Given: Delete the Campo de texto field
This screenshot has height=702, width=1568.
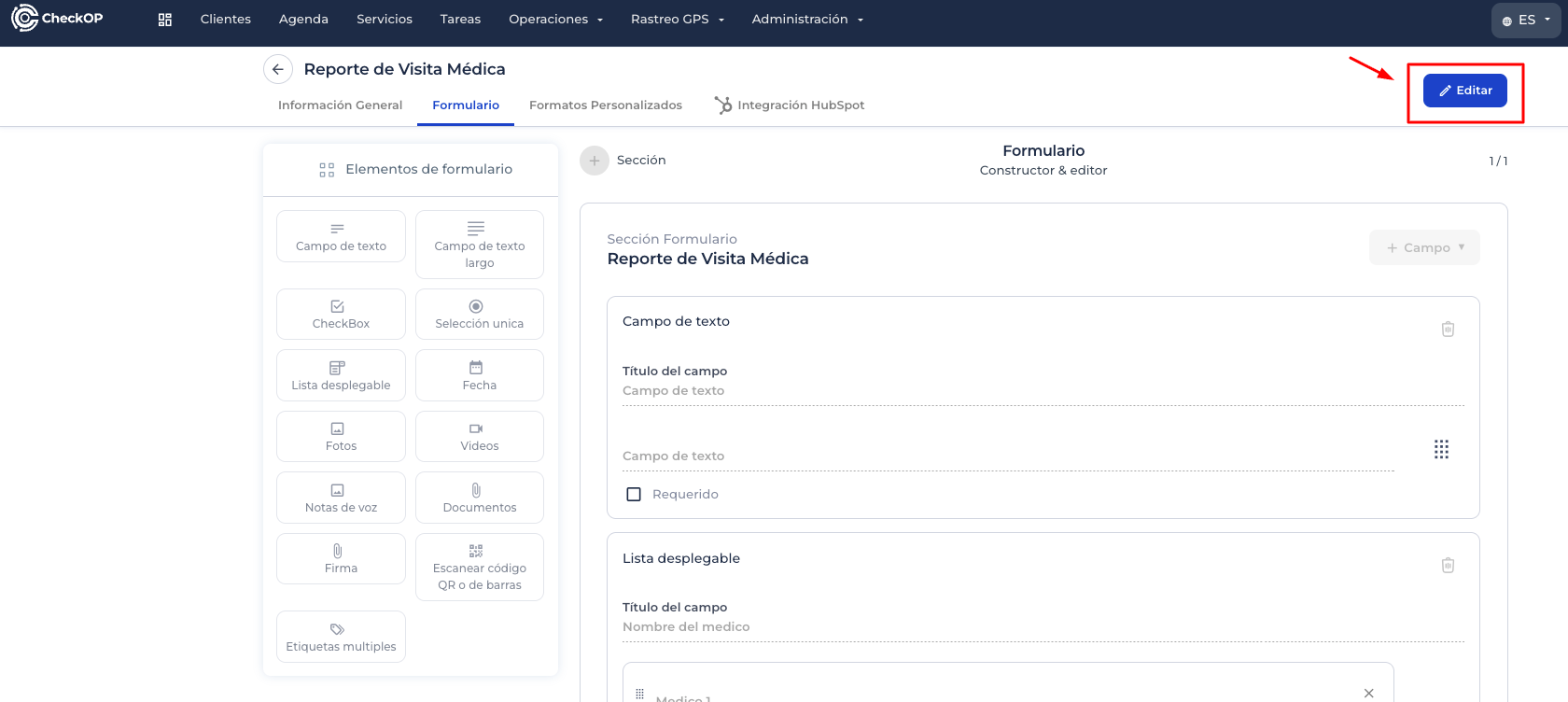Looking at the screenshot, I should [x=1448, y=329].
